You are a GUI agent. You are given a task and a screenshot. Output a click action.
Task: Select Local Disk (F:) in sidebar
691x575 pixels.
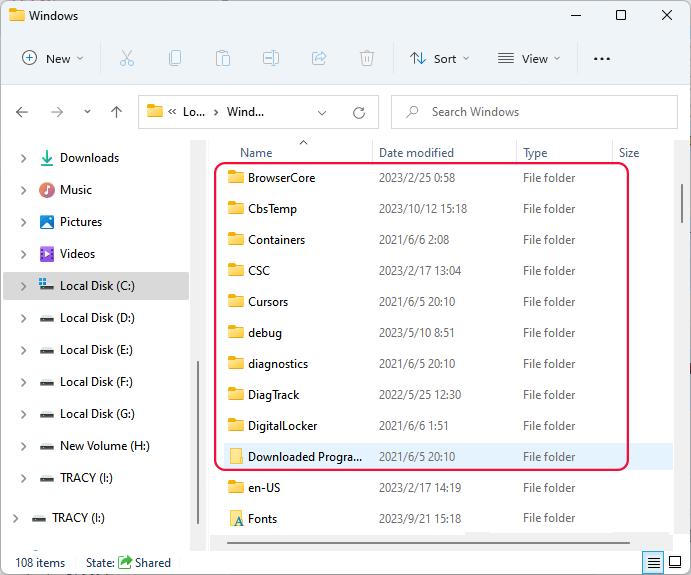point(96,382)
